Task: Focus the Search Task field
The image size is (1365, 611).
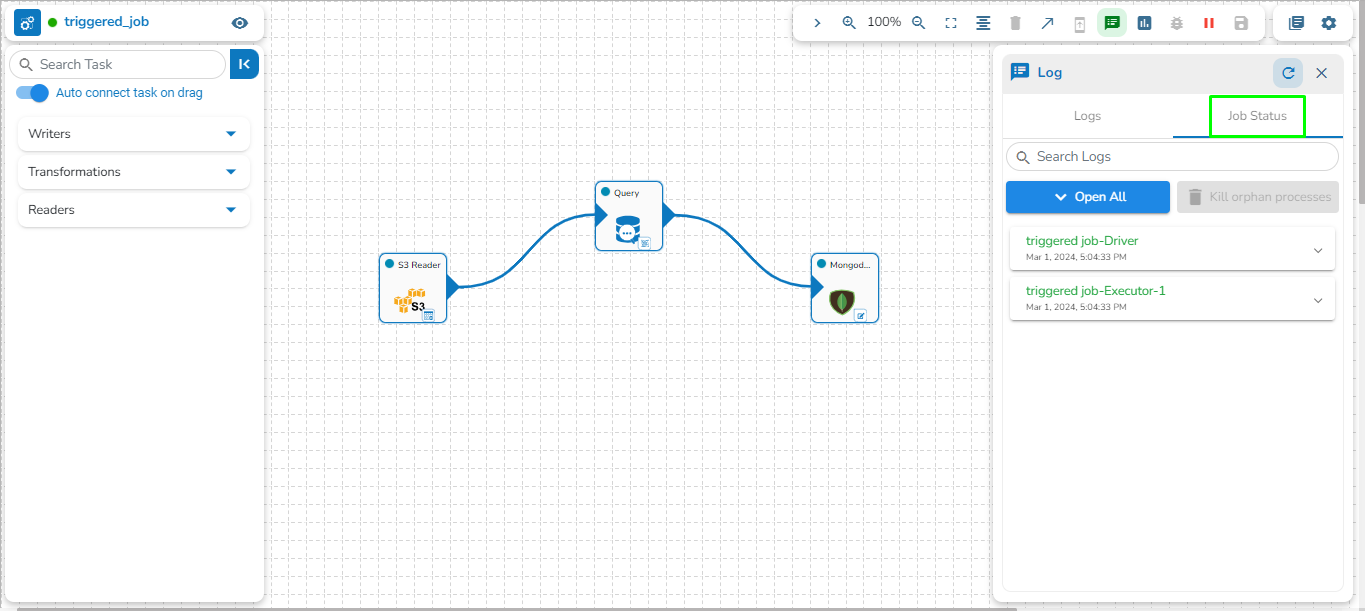Action: point(118,64)
